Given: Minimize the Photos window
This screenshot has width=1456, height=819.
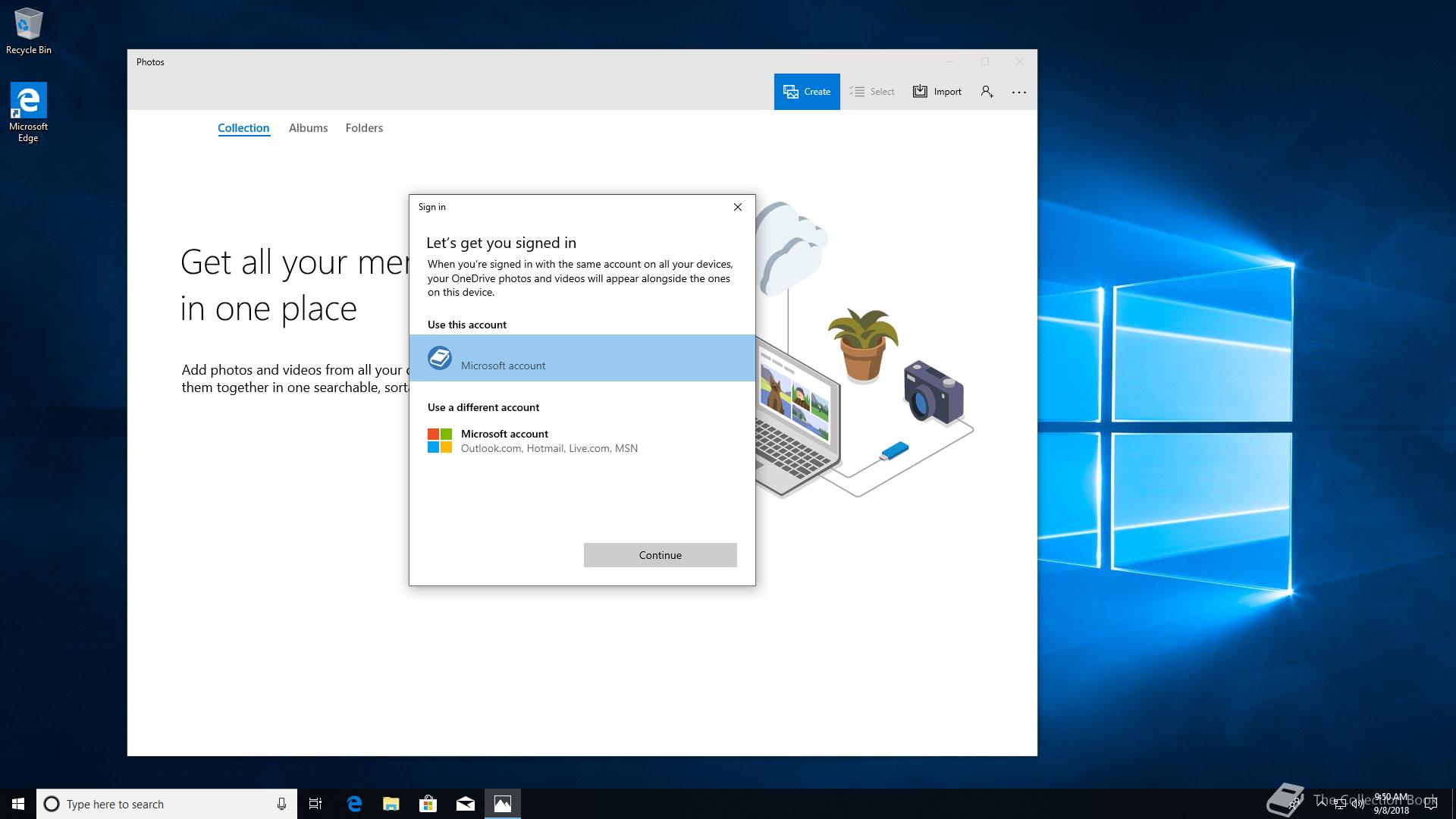Looking at the screenshot, I should tap(950, 61).
